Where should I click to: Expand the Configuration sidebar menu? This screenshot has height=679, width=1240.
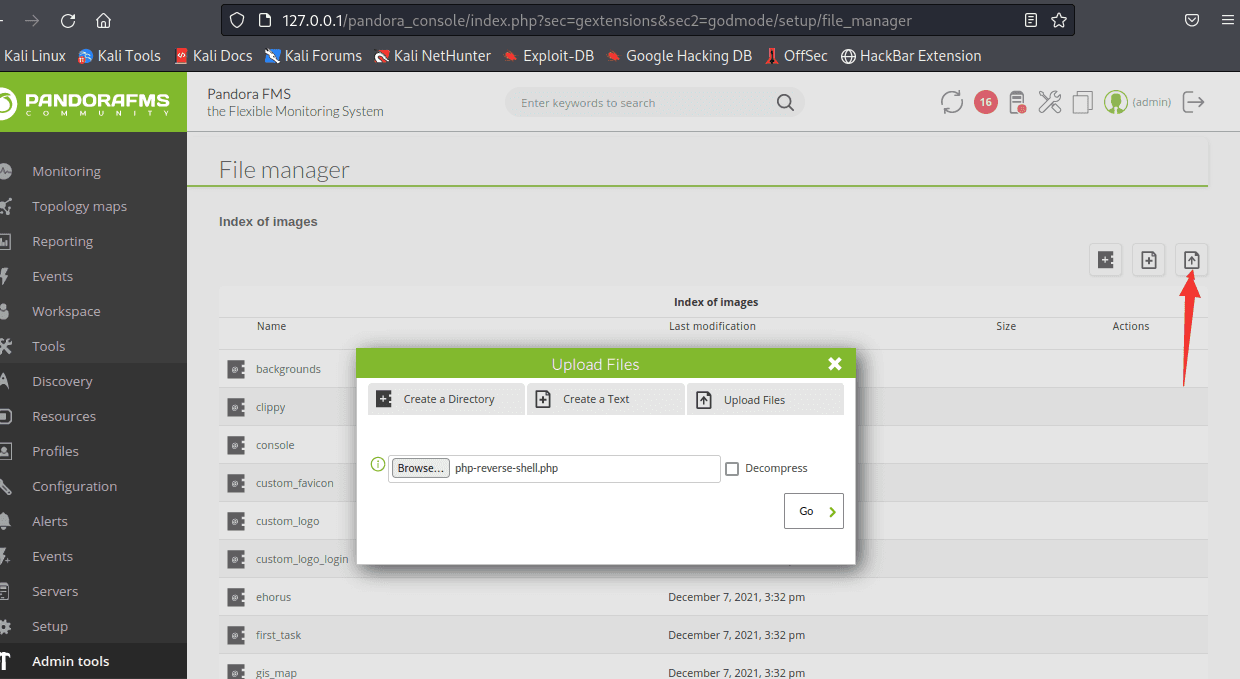tap(74, 486)
